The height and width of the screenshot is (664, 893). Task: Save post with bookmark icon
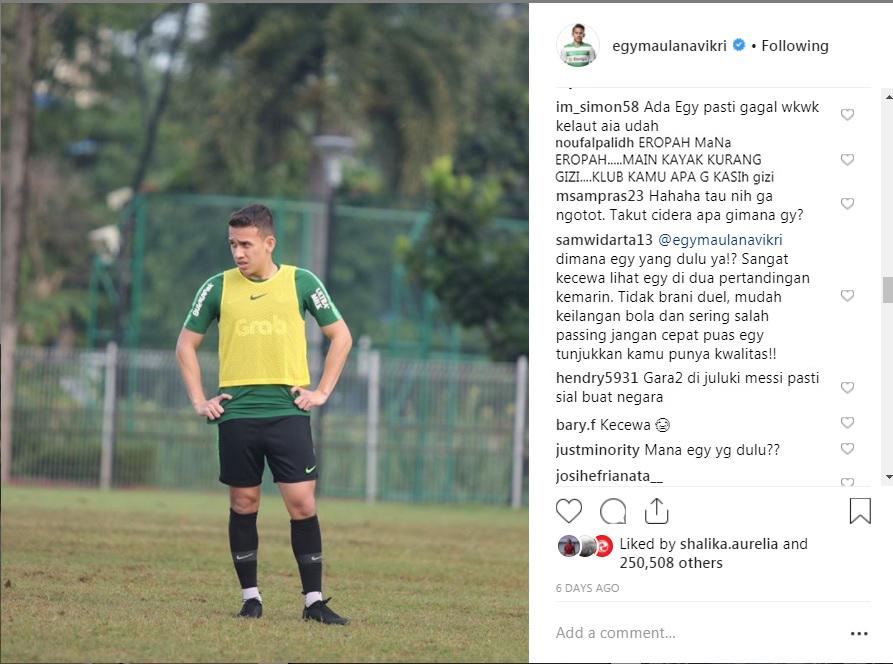point(860,511)
